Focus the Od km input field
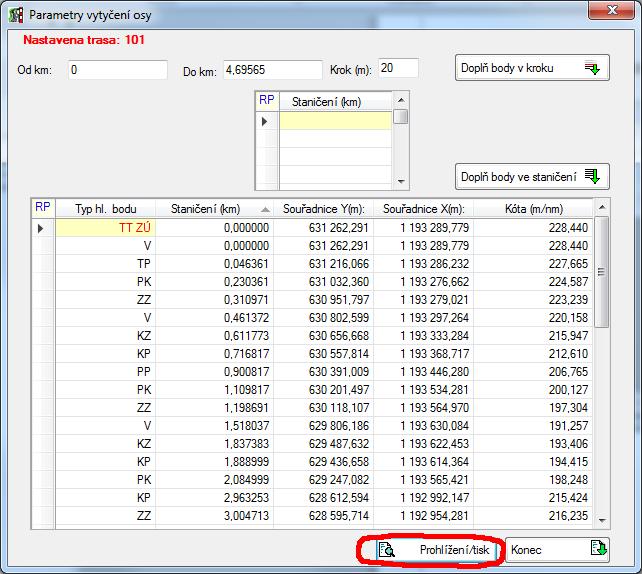This screenshot has width=642, height=574. point(118,70)
